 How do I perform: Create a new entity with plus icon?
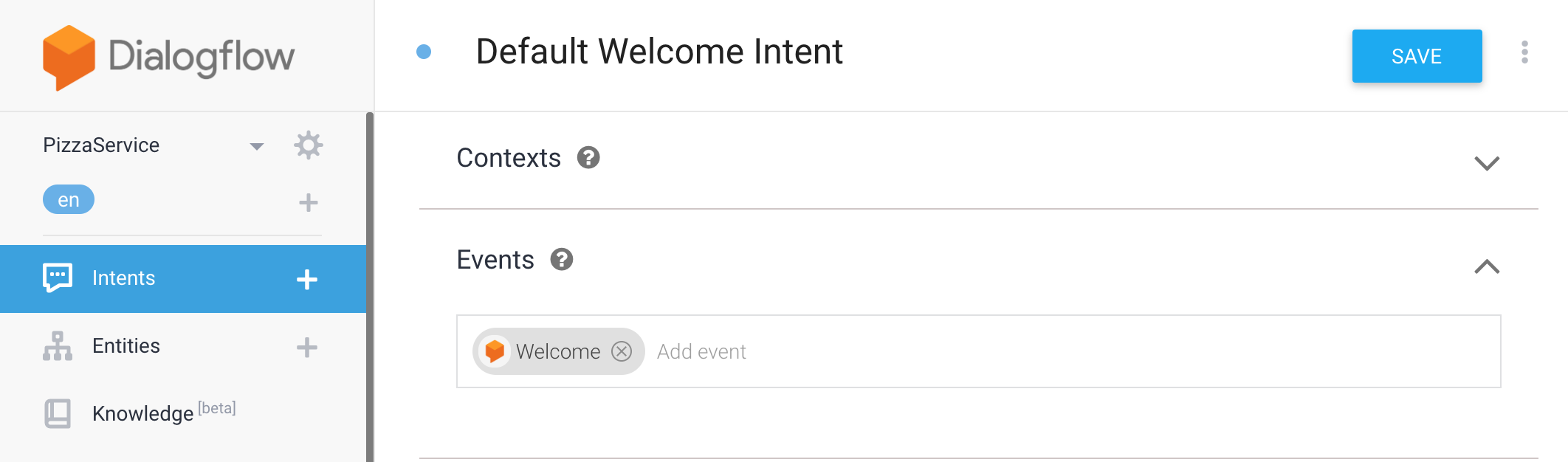point(307,347)
